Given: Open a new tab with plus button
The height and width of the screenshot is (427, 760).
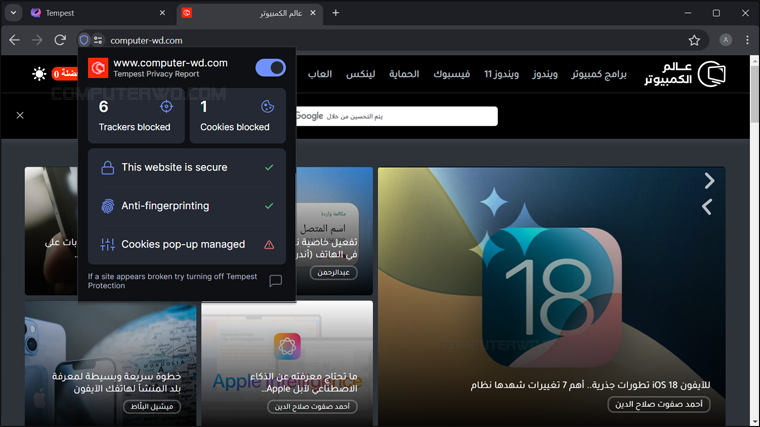Looking at the screenshot, I should coord(335,13).
